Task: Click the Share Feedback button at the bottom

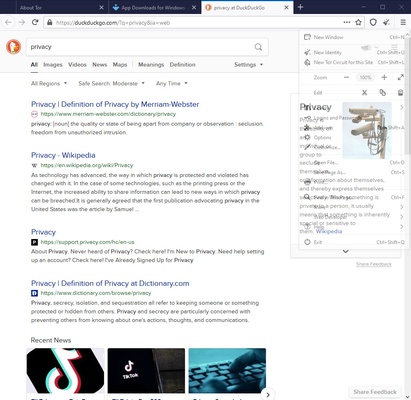Action: coord(375,392)
